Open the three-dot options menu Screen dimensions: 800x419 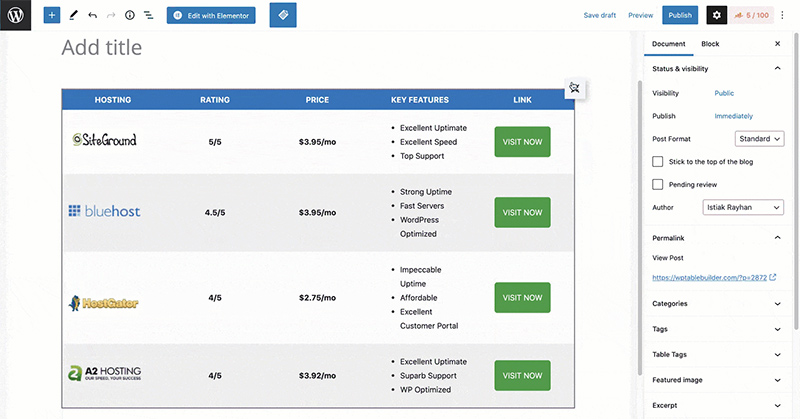tap(782, 15)
